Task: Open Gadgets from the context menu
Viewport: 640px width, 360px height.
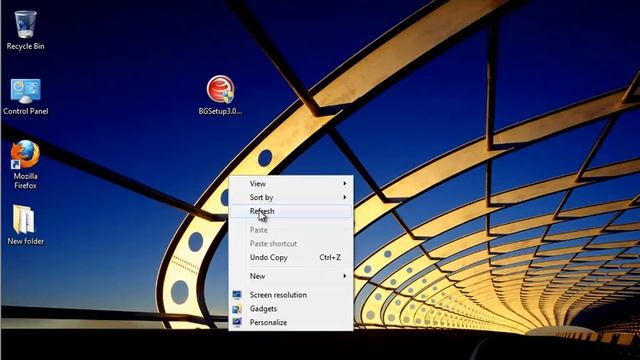Action: point(291,309)
